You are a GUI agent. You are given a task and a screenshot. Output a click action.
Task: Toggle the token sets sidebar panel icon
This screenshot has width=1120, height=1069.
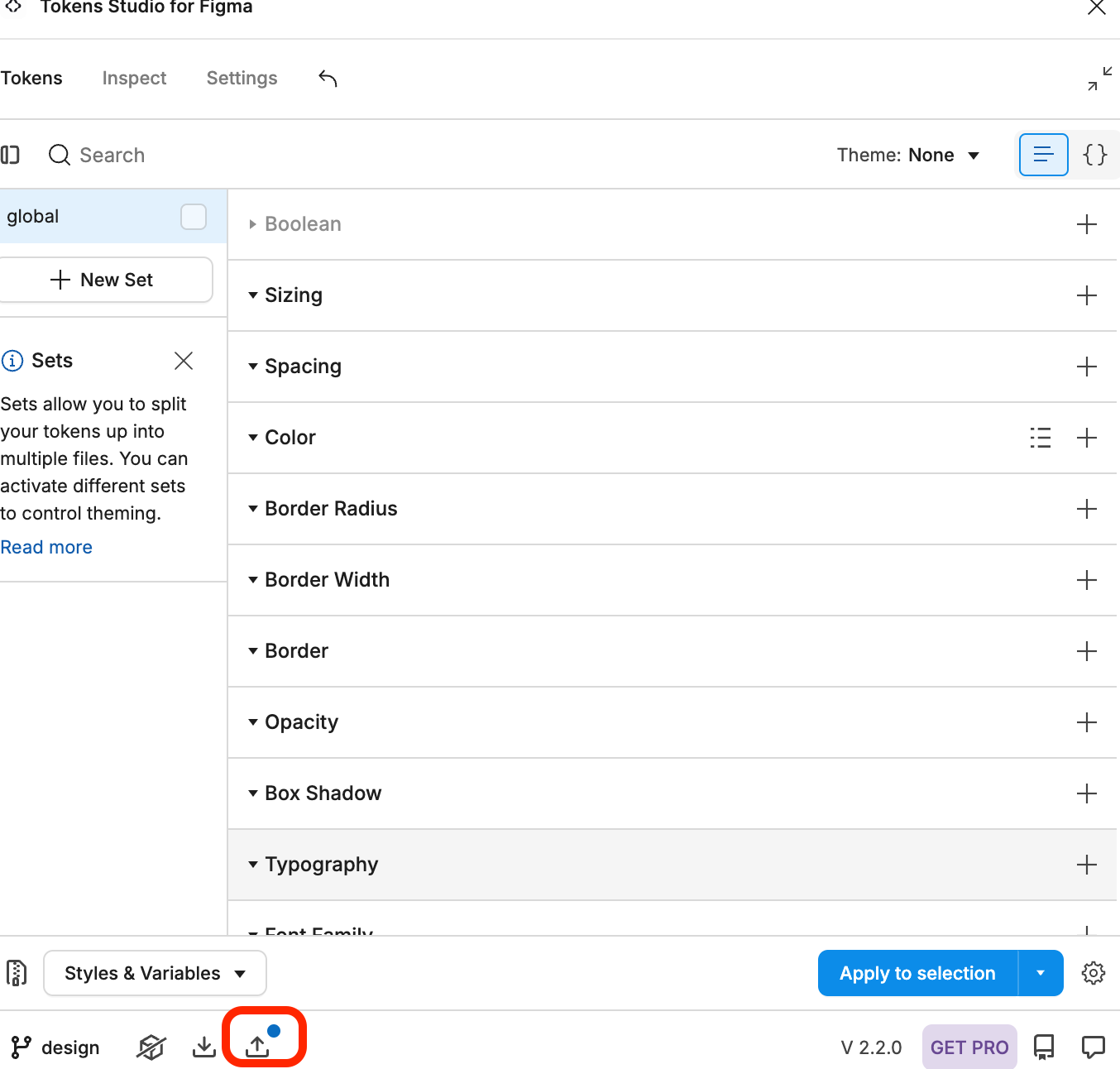pyautogui.click(x=10, y=155)
